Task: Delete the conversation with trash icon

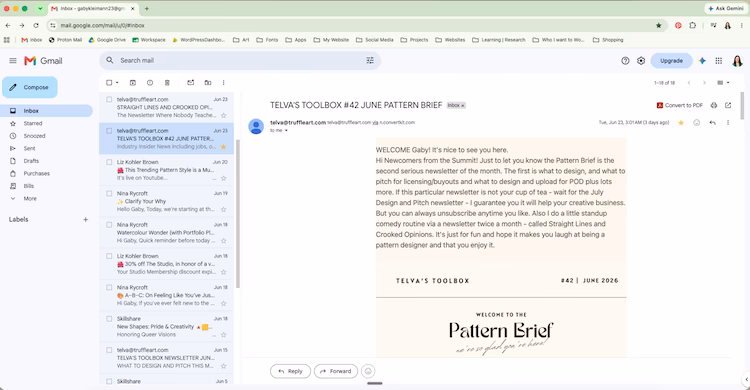Action: coord(167,83)
